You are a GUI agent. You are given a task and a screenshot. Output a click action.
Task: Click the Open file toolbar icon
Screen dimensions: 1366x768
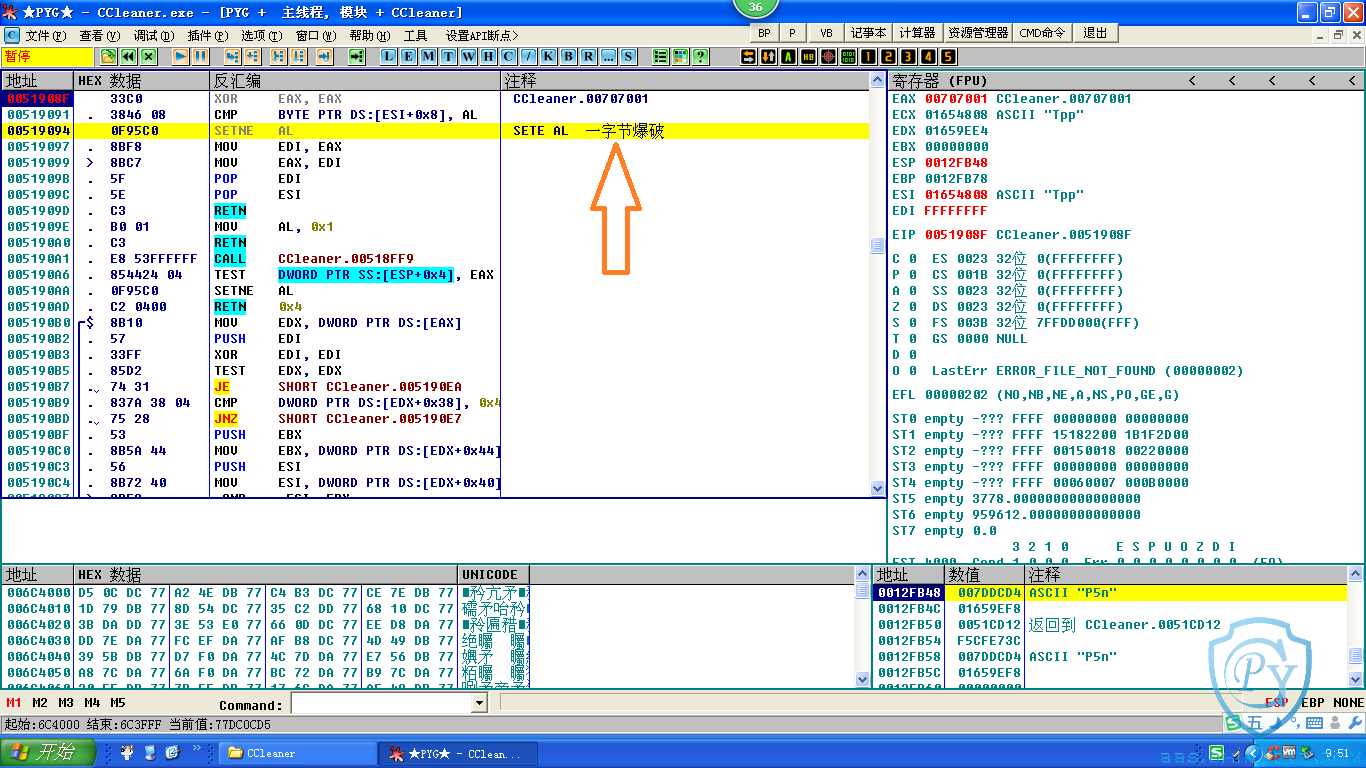108,57
